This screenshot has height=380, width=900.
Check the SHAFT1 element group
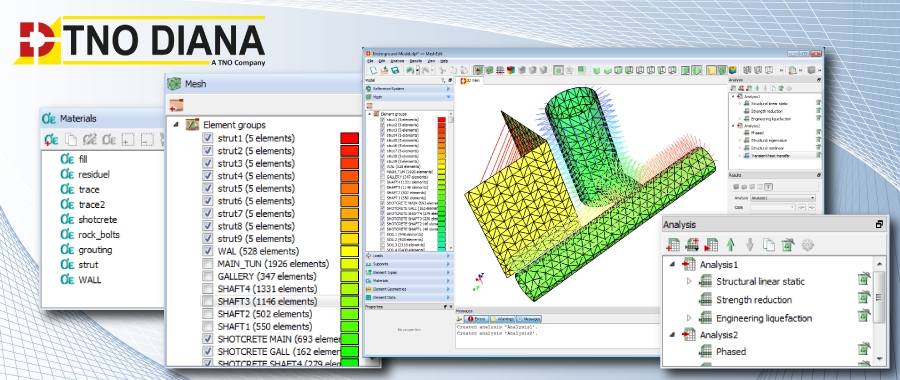pos(208,326)
